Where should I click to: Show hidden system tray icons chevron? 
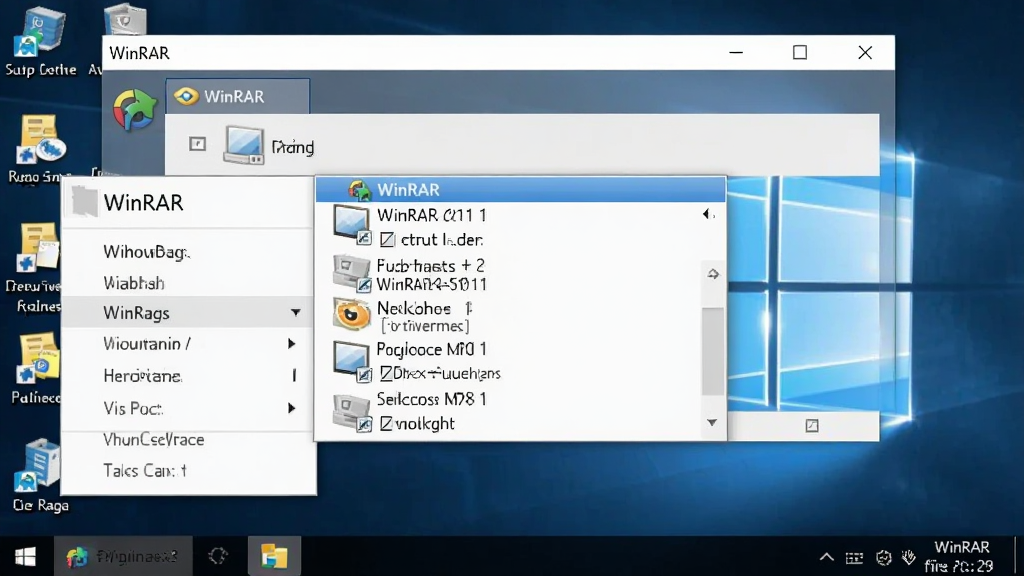[827, 557]
